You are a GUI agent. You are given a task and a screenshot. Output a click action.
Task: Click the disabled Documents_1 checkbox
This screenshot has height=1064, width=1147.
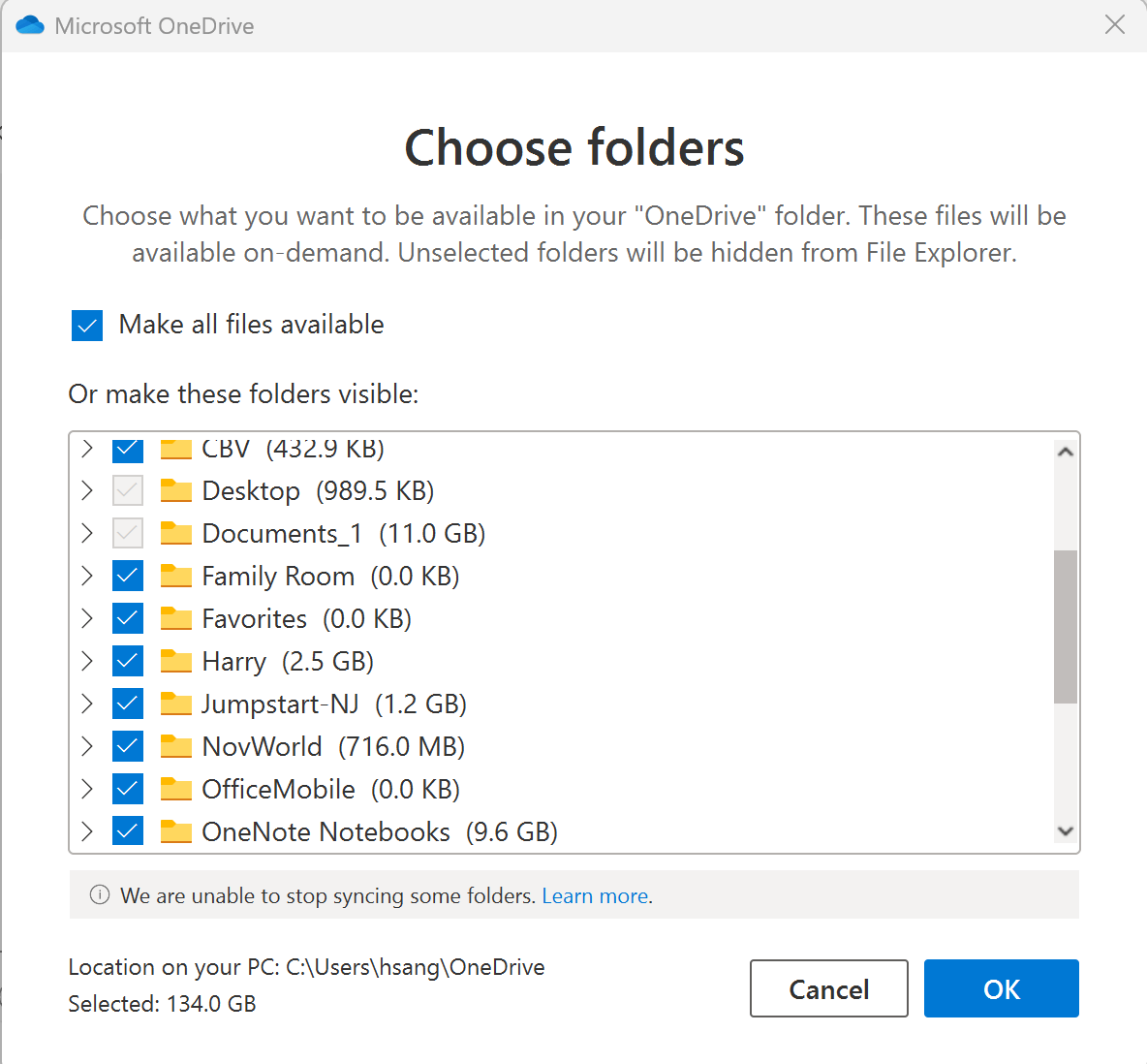tap(127, 533)
